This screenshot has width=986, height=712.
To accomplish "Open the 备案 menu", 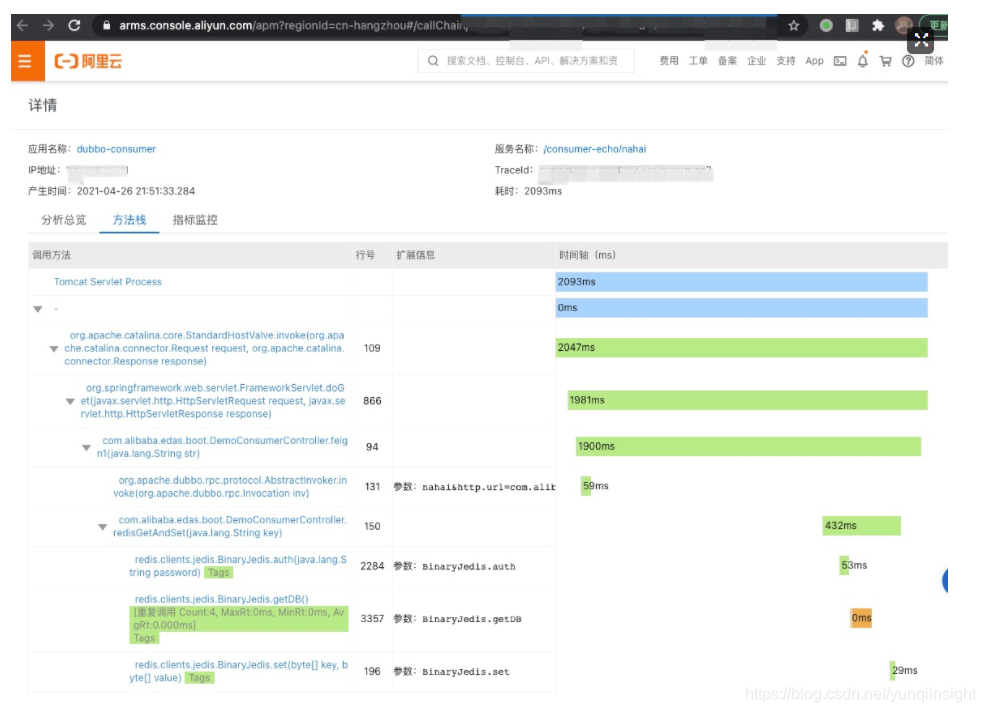I will (727, 61).
